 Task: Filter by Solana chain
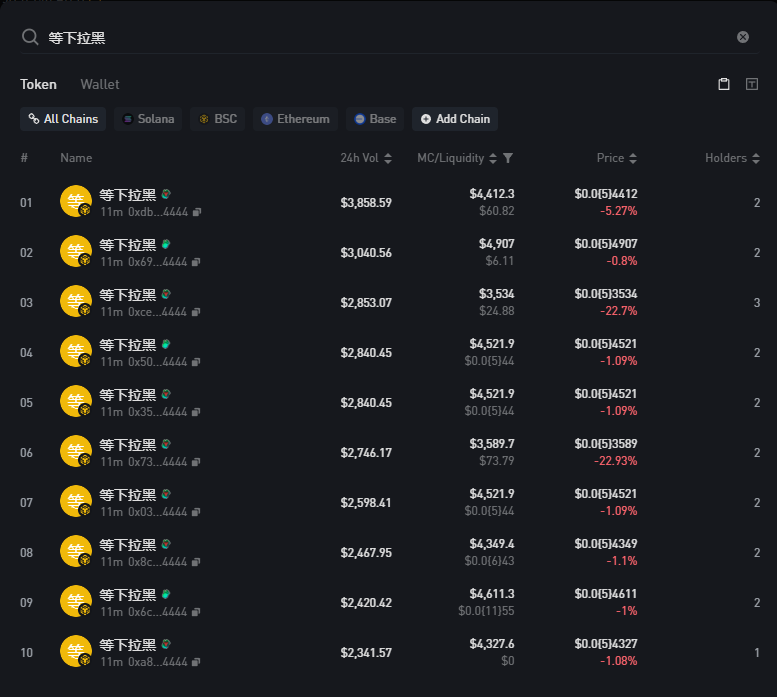148,119
